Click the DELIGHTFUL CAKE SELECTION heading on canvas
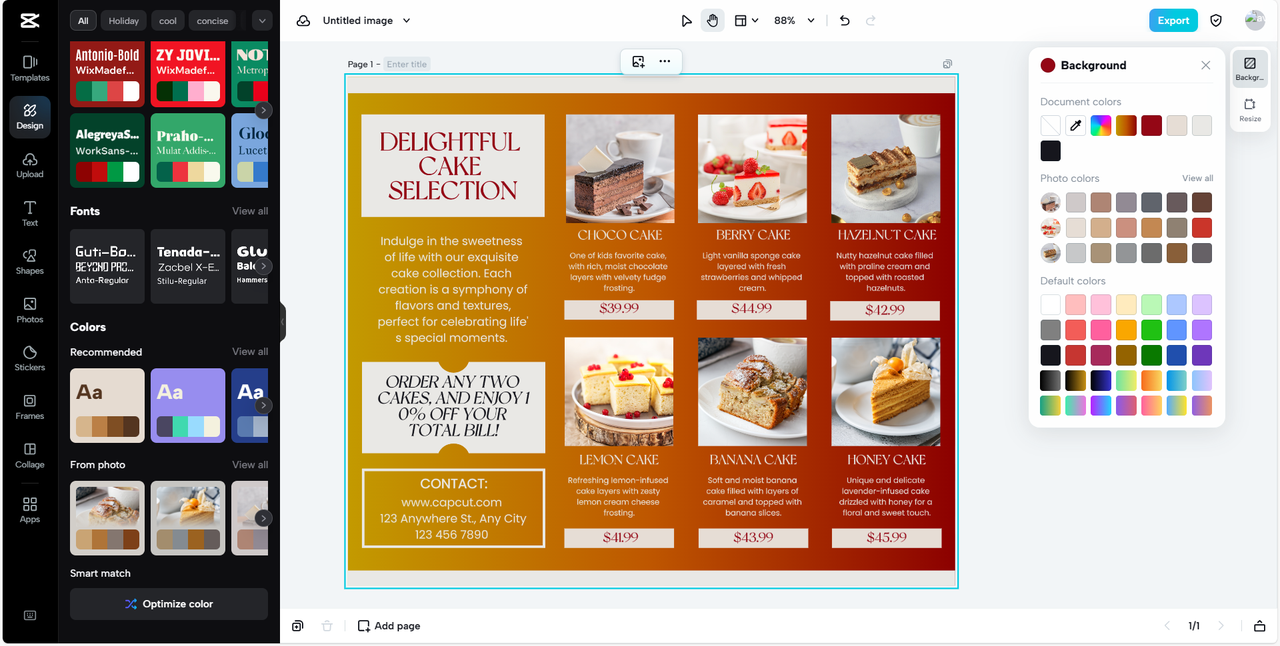1280x646 pixels. tap(452, 166)
